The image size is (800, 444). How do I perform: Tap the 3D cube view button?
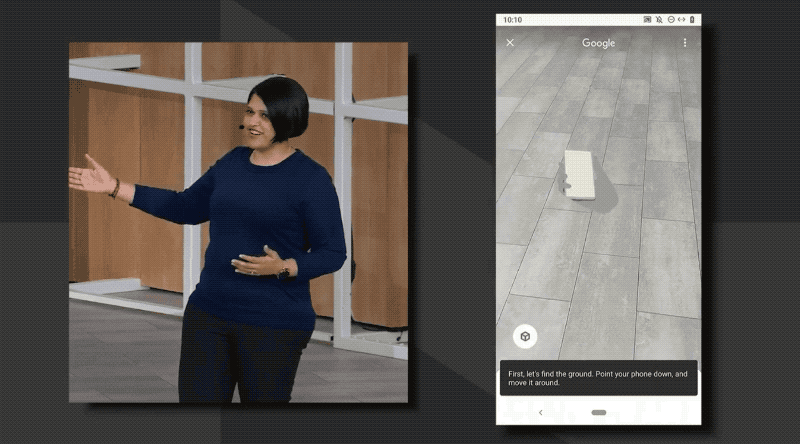click(525, 336)
